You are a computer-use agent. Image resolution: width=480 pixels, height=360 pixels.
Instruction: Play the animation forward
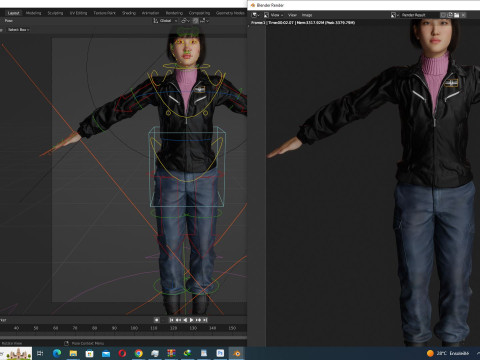(x=192, y=320)
